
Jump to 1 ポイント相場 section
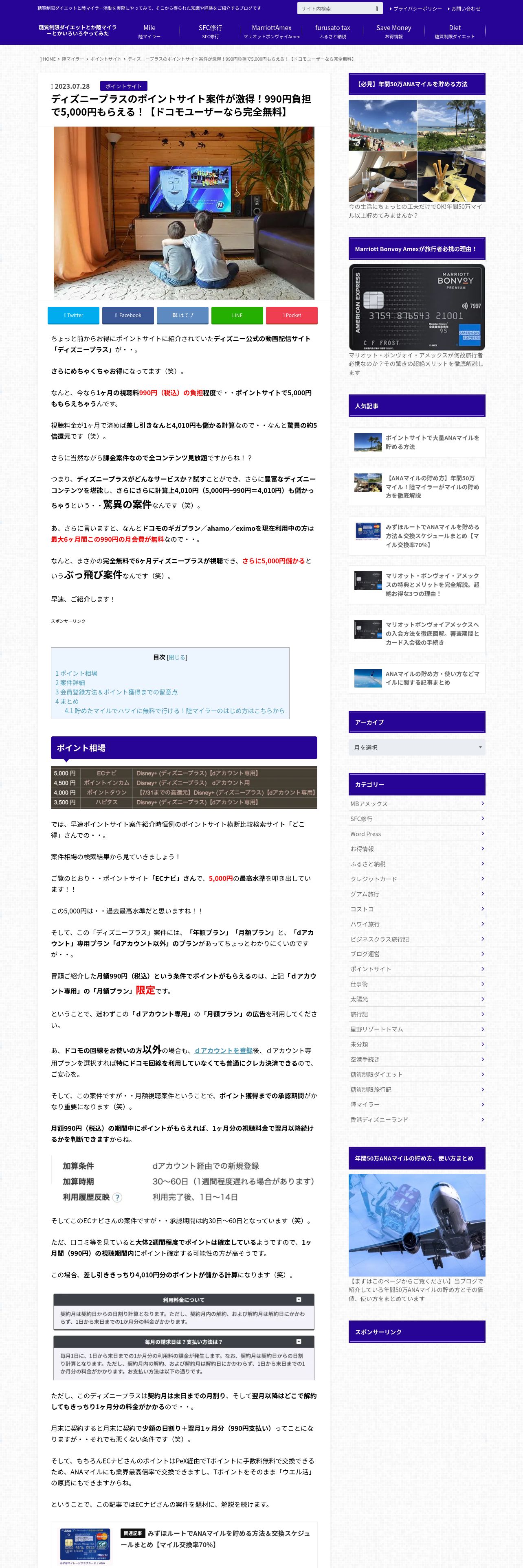(76, 673)
